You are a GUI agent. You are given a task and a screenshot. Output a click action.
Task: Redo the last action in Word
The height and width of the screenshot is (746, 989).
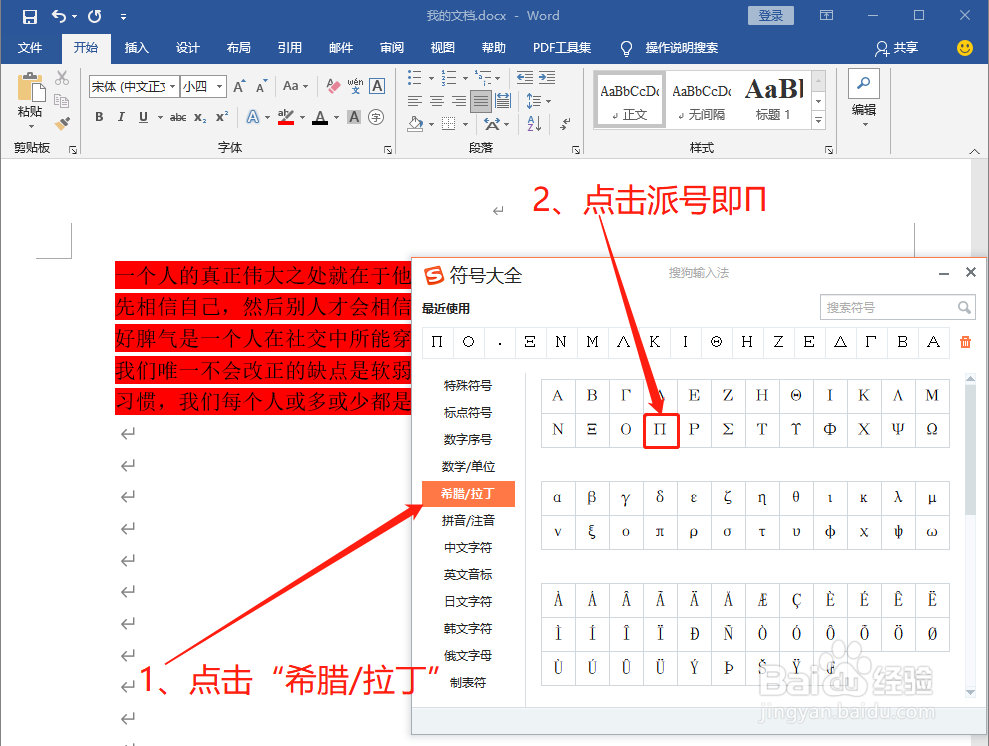click(95, 16)
